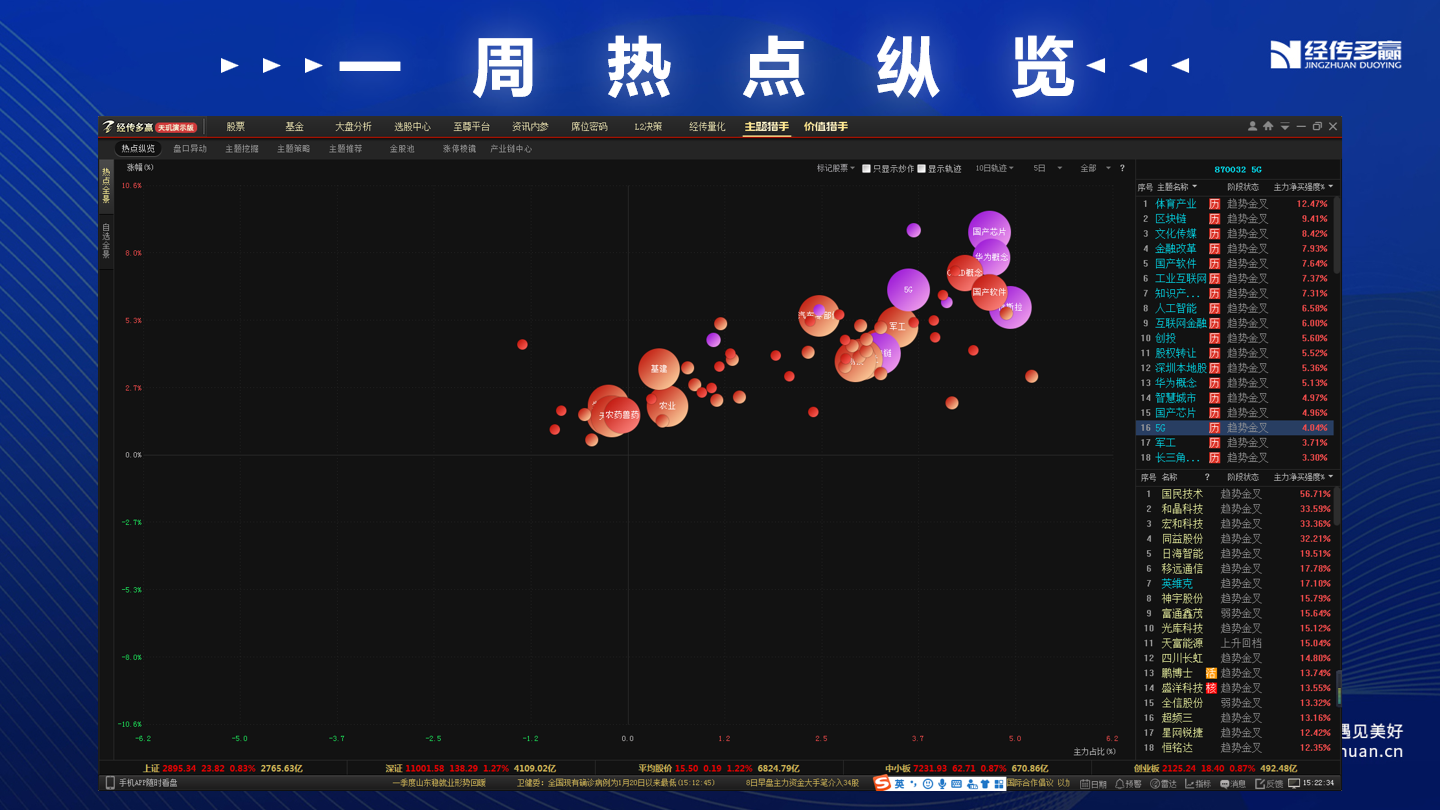Click the home icon in title bar
The width and height of the screenshot is (1440, 810).
[1268, 126]
